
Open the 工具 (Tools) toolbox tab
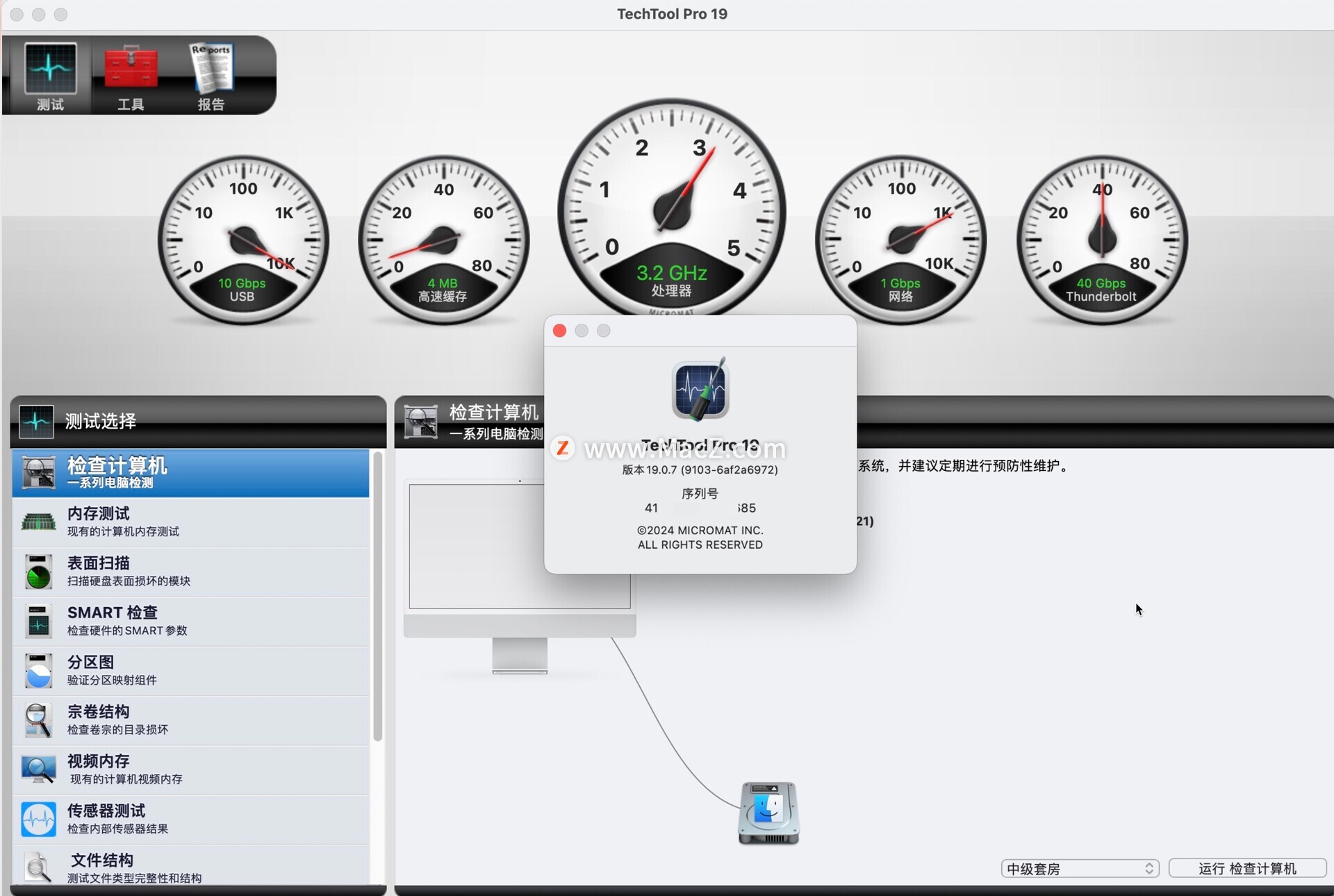coord(131,76)
